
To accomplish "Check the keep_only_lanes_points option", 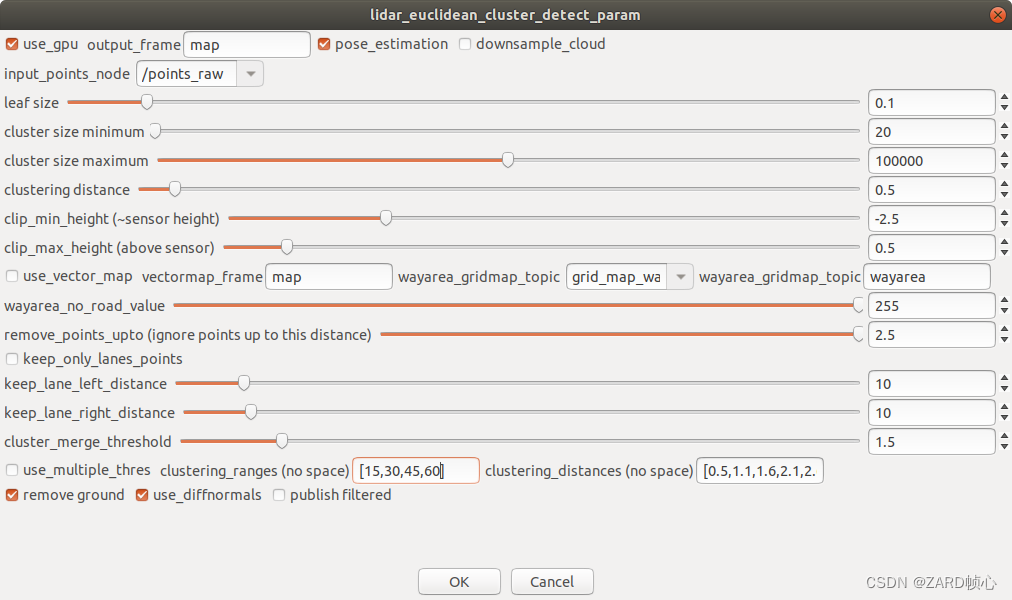I will [12, 359].
